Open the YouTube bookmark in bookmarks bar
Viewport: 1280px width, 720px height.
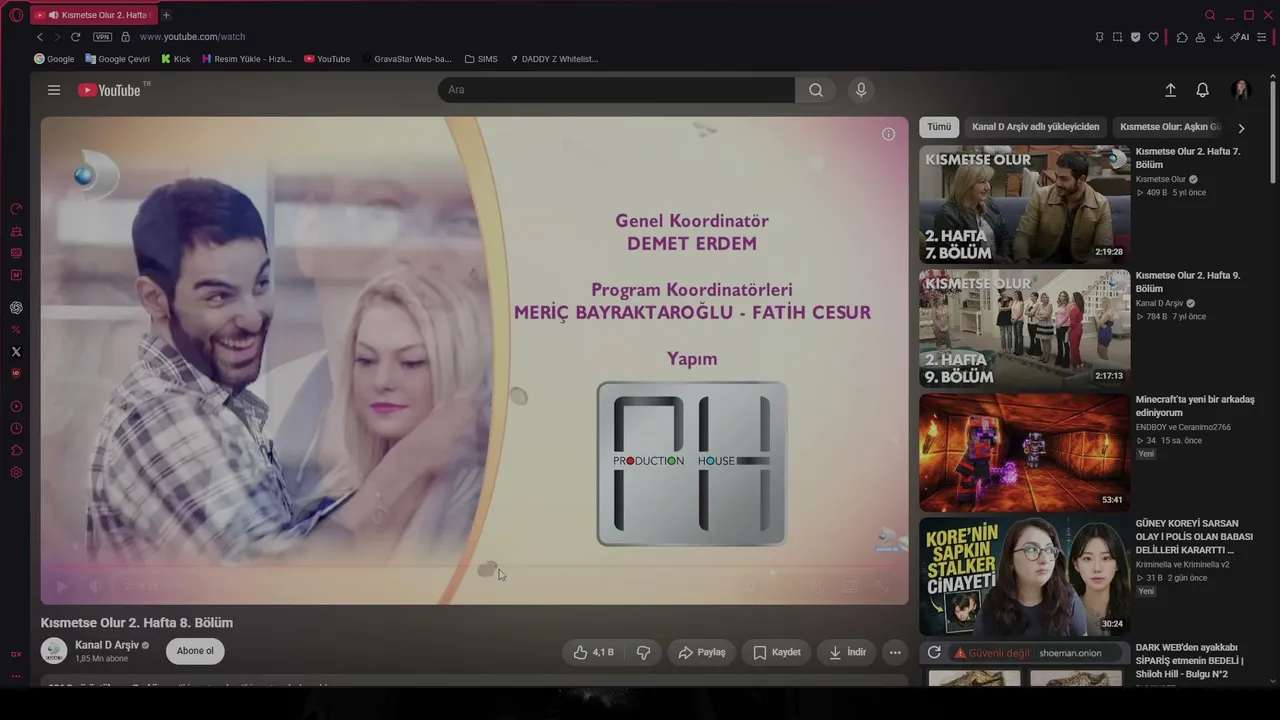tap(327, 59)
